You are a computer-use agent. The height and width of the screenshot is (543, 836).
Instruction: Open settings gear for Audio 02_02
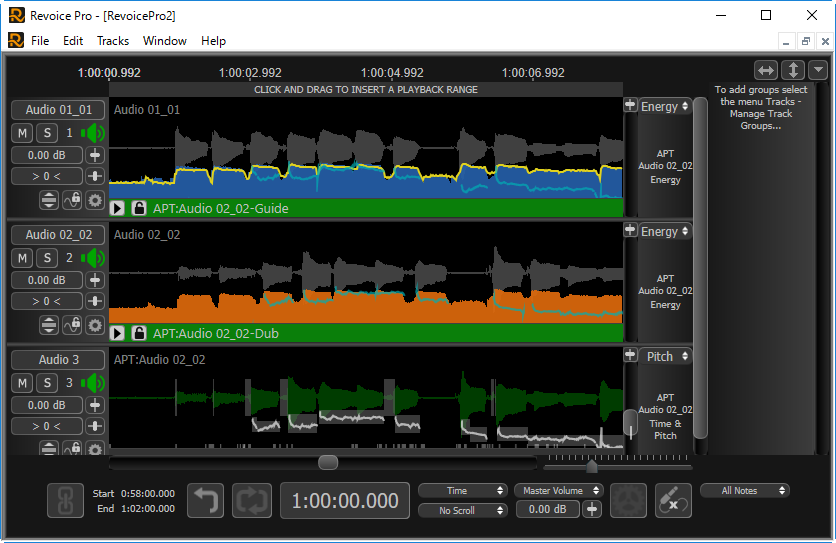[x=95, y=325]
